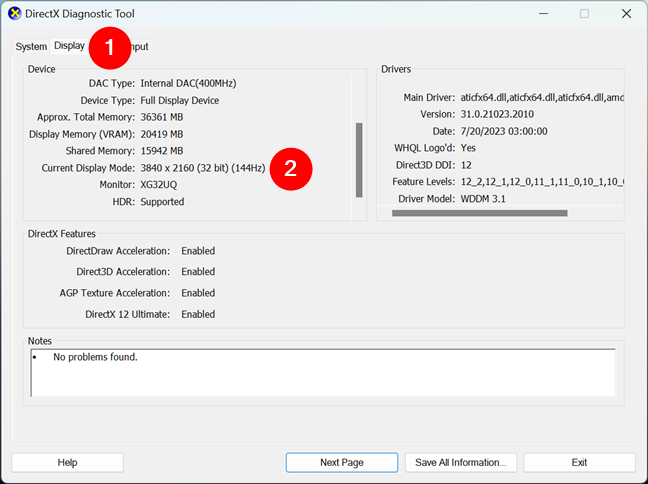This screenshot has width=648, height=484.
Task: Click DirectX 12 Ultimate Enabled value
Action: tap(198, 314)
